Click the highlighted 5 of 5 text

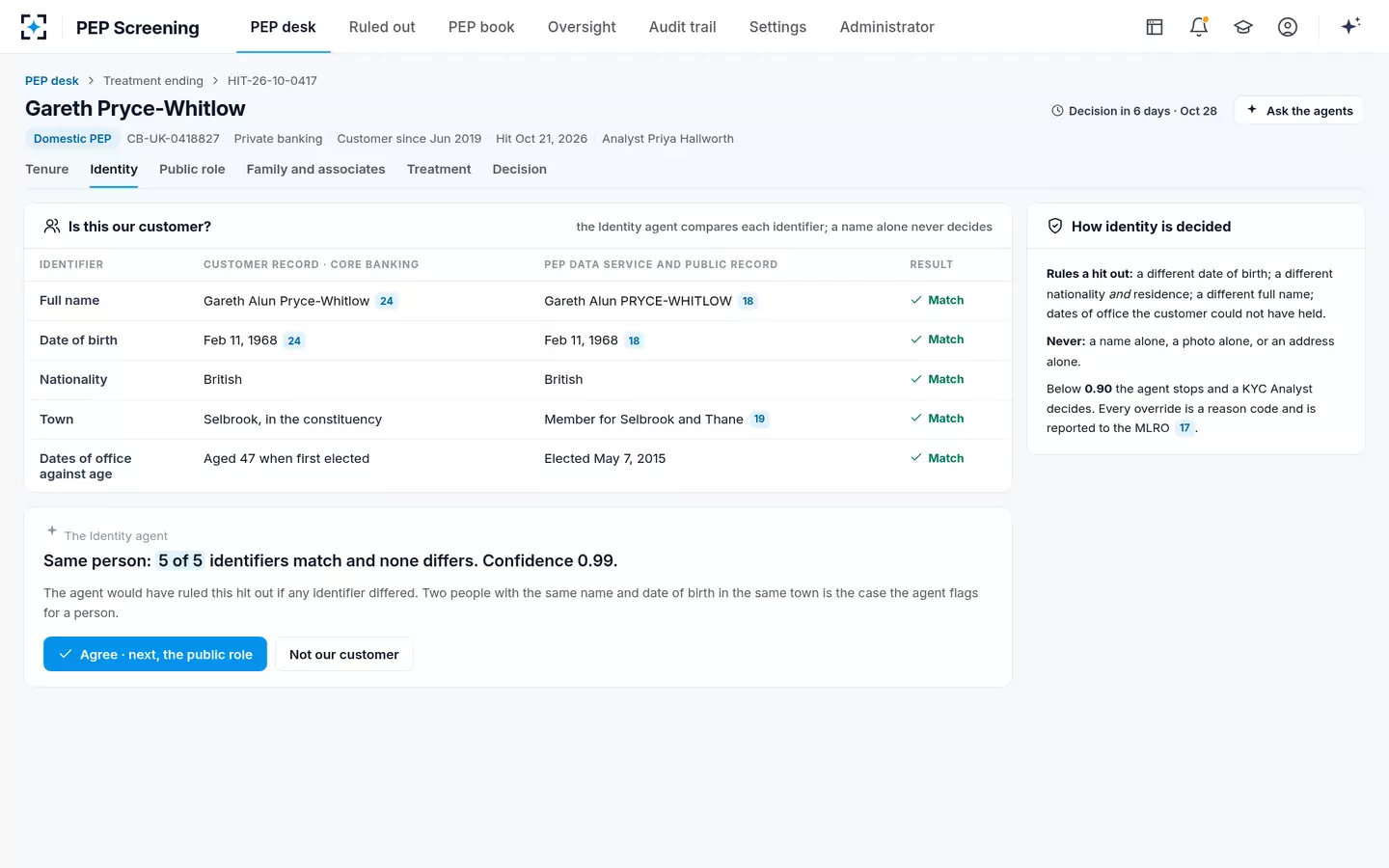click(180, 561)
